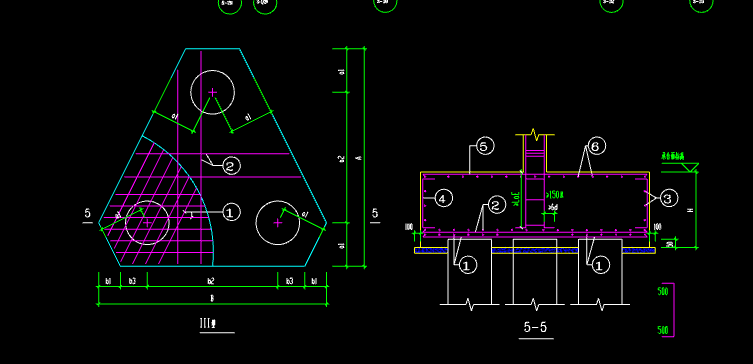Select the upper a1 vertical dimension label
The image size is (753, 364).
coord(341,72)
